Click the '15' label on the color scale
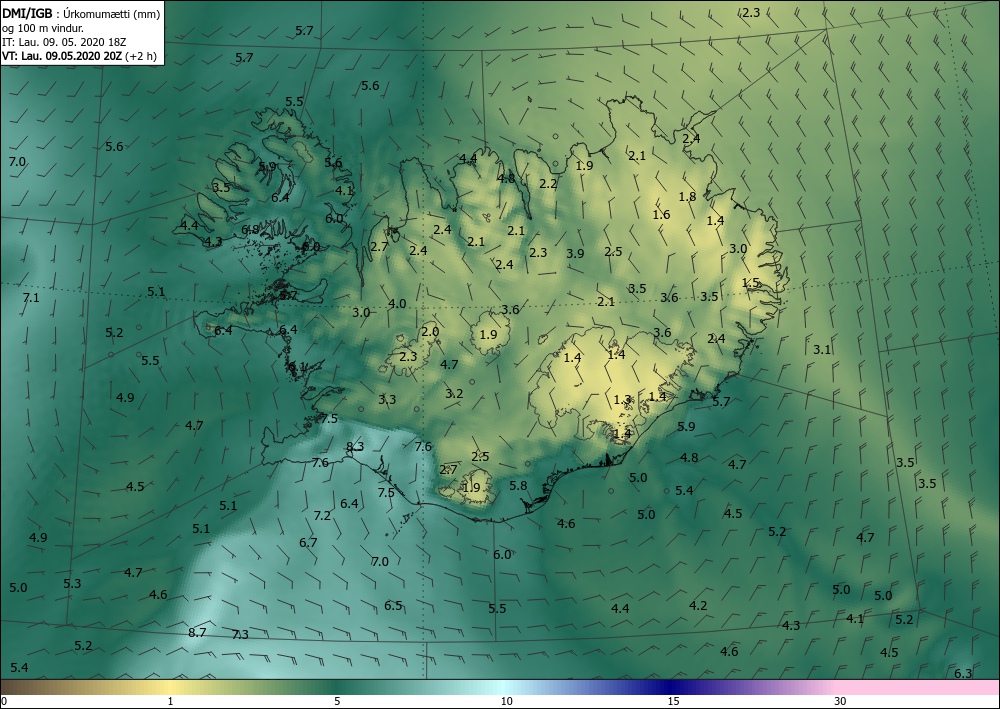This screenshot has height=709, width=1000. pyautogui.click(x=673, y=702)
